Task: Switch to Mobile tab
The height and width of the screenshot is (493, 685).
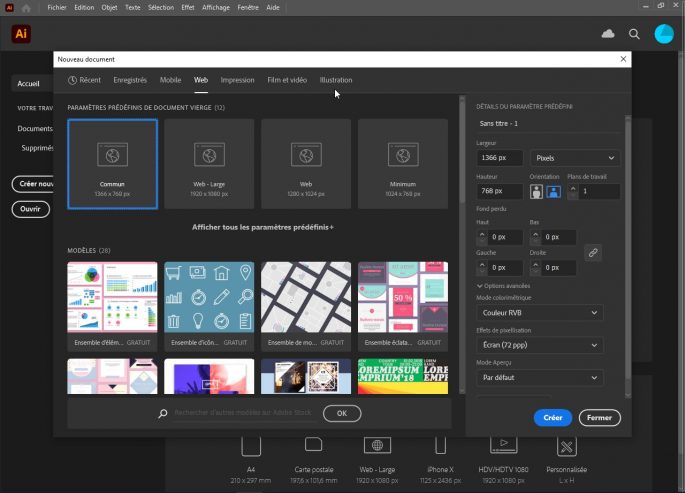Action: [170, 80]
